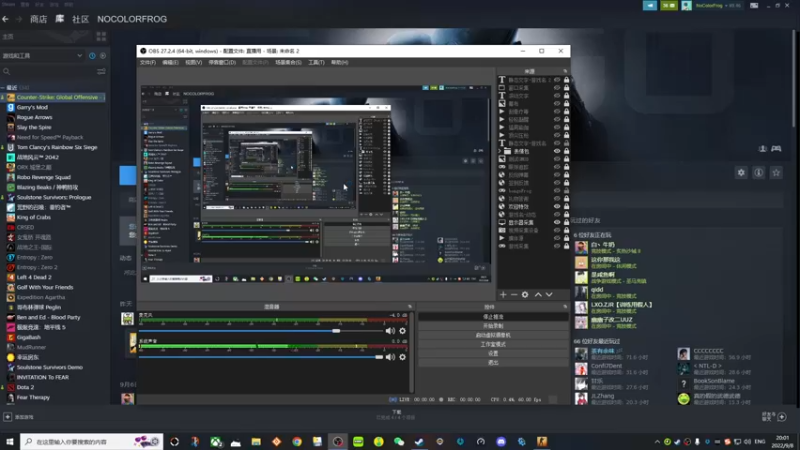Toggle visibility of the last source in the list

(557, 246)
